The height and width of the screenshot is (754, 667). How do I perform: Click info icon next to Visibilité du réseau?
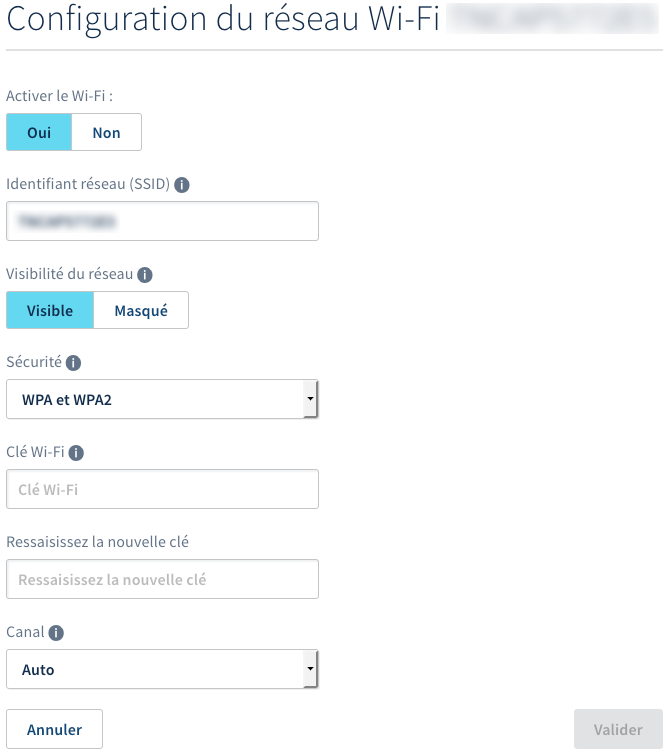145,274
